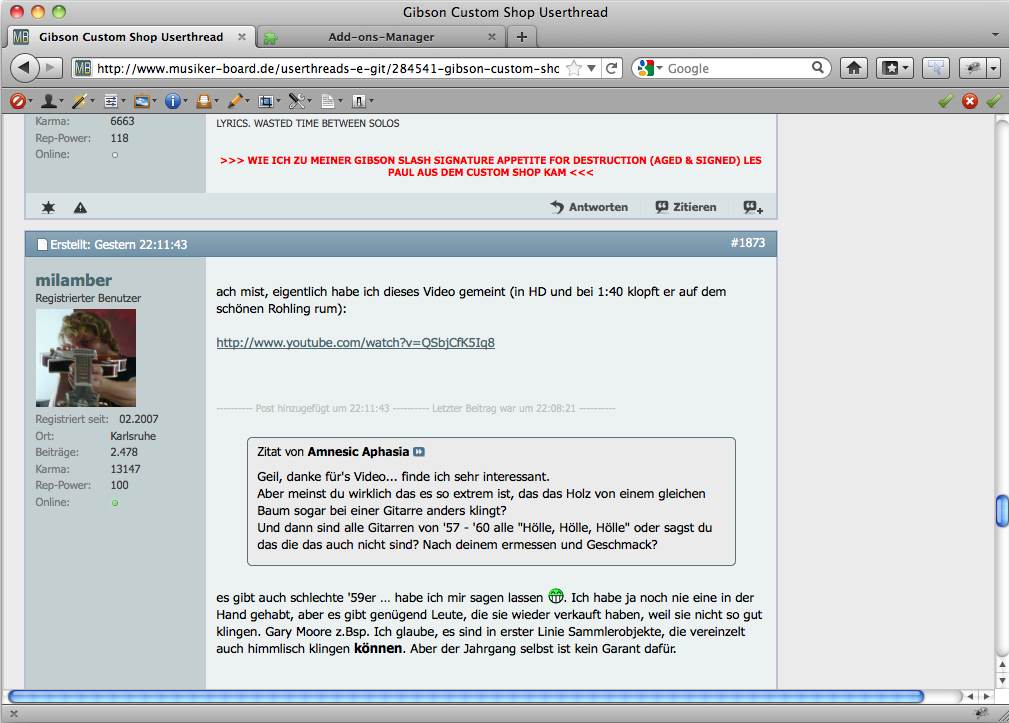
Task: Open post number #1873 permalink
Action: pyautogui.click(x=748, y=243)
